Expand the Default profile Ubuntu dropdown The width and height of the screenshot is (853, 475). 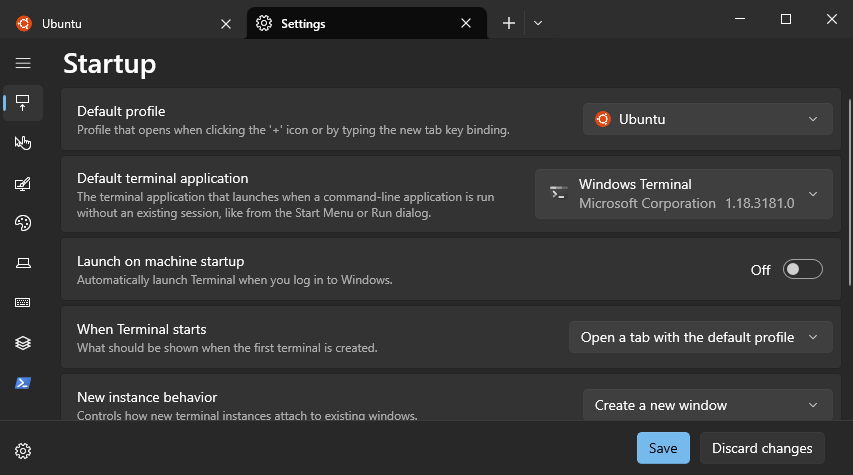[x=708, y=119]
